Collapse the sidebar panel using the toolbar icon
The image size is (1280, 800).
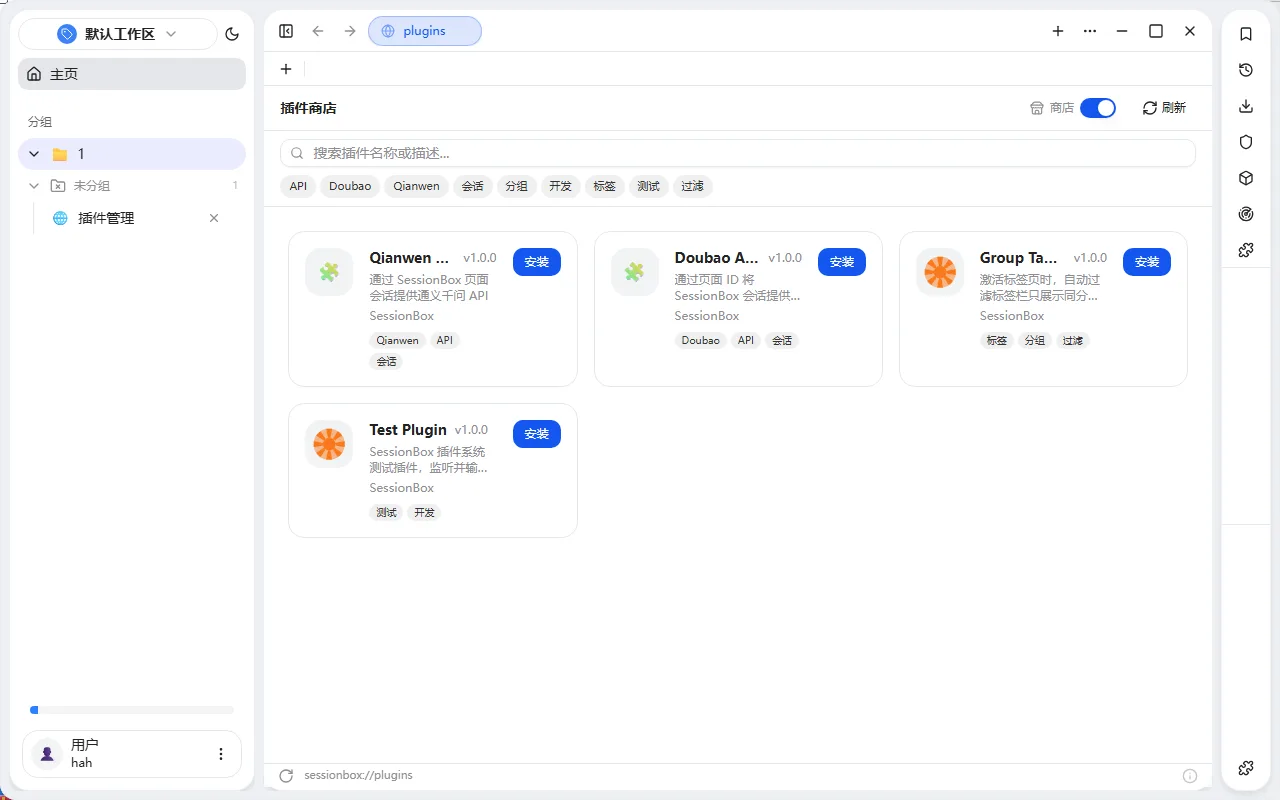(x=286, y=31)
